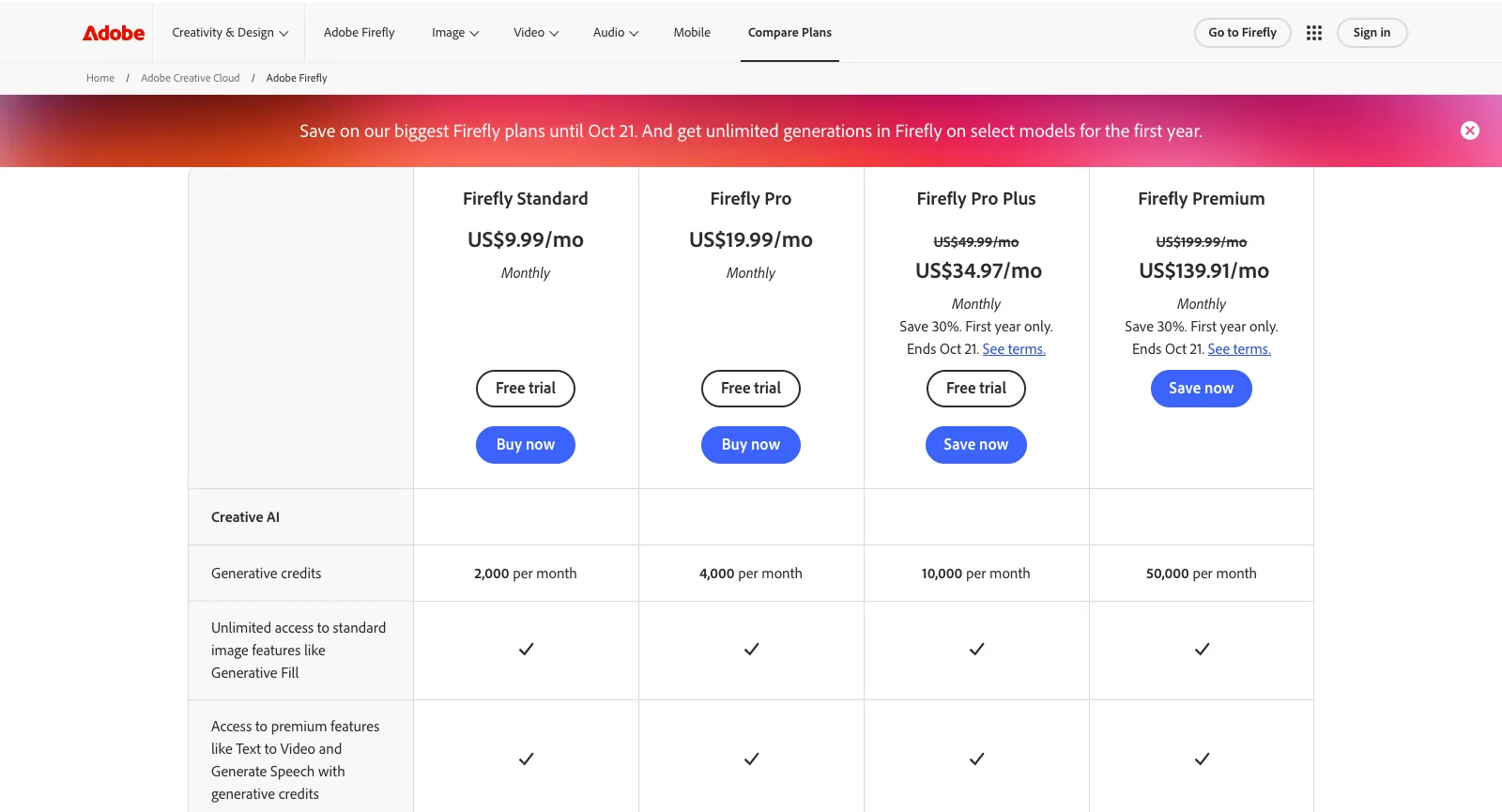Click the US$19.99/mo price text

751,240
